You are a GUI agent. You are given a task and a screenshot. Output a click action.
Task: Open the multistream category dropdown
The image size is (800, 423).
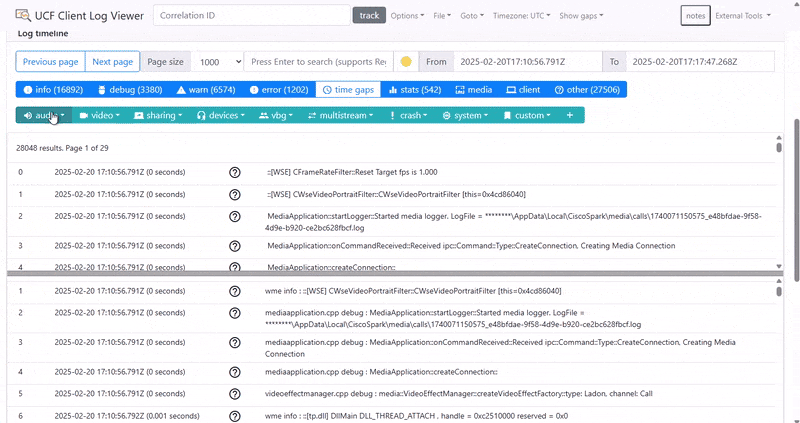[x=340, y=115]
